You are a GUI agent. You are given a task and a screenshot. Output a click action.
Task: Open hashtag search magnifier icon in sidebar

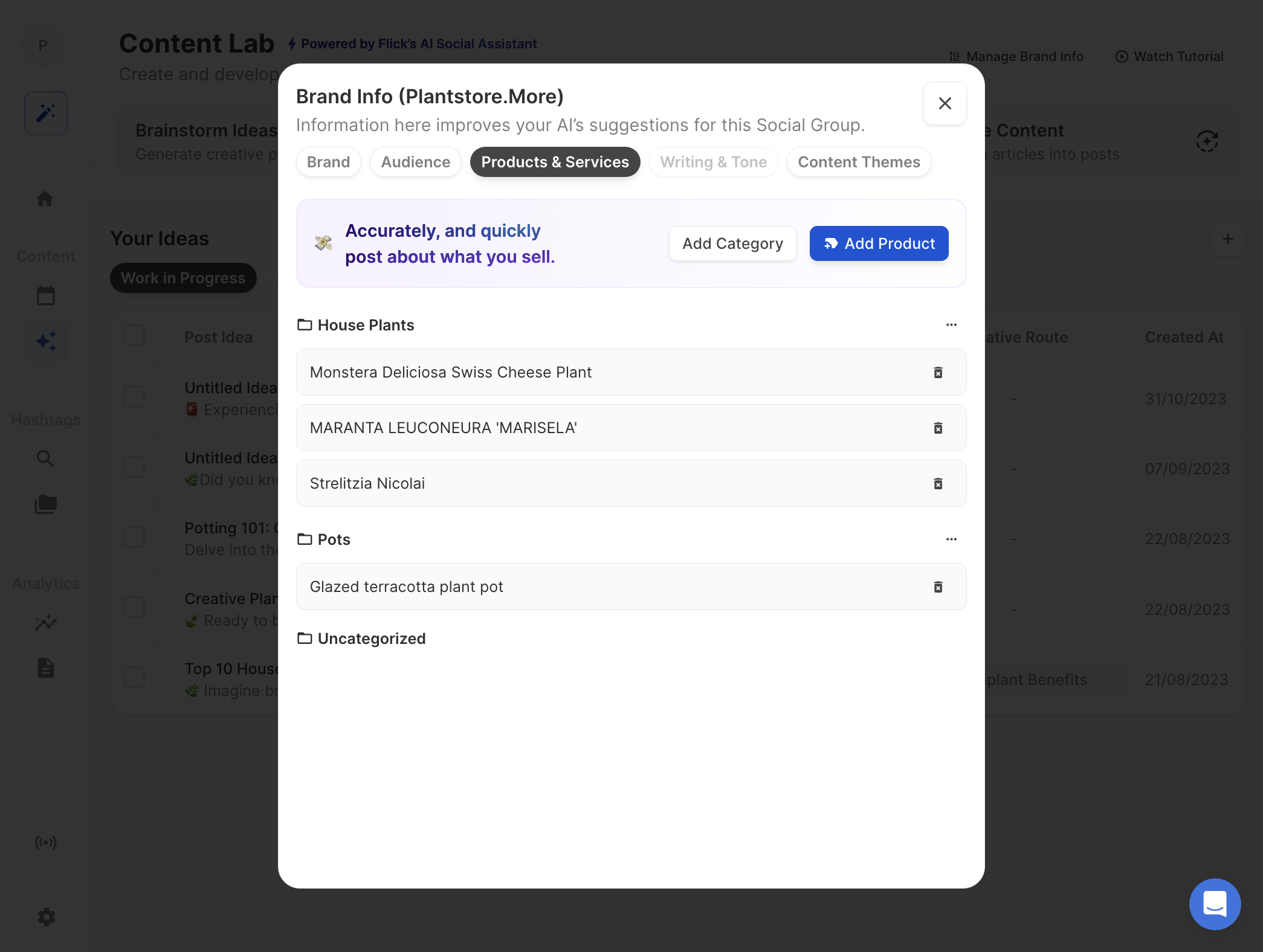pos(45,458)
